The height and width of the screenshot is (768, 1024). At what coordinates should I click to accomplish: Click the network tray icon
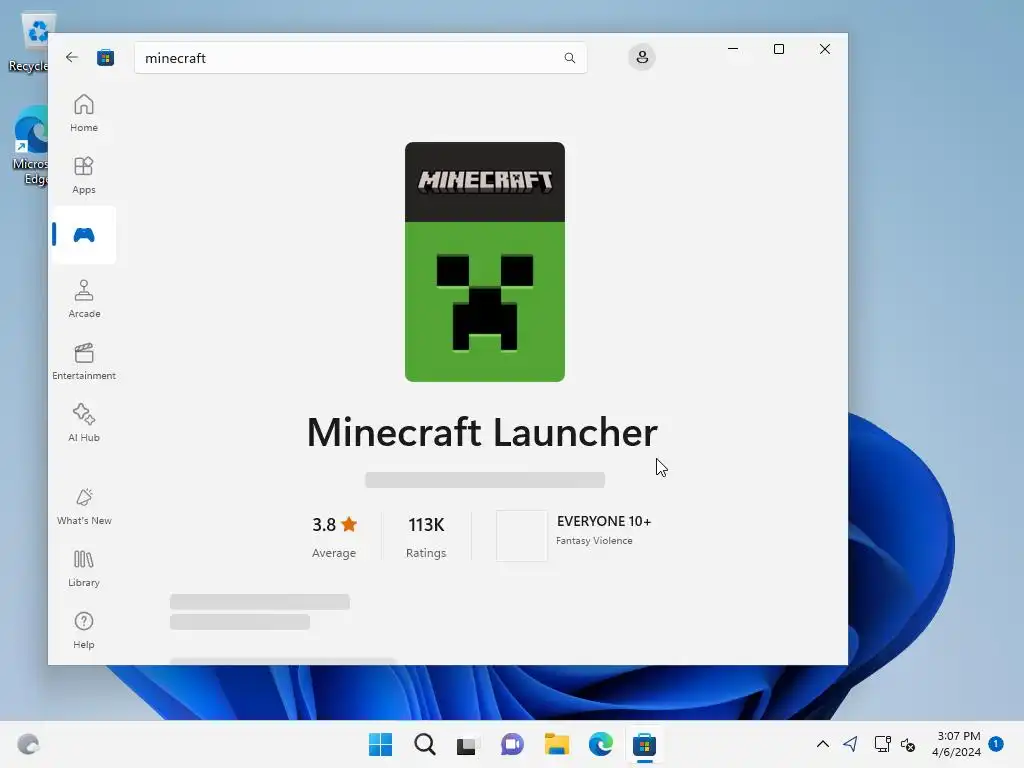tap(882, 744)
